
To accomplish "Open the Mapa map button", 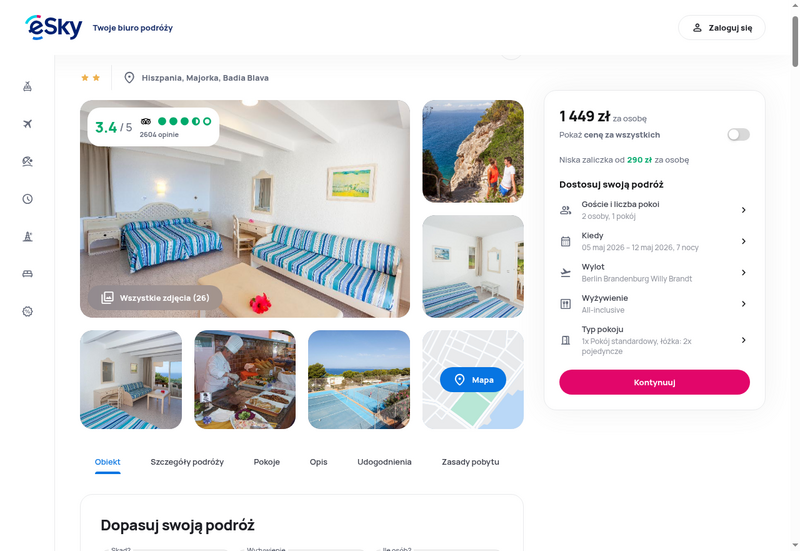I will tap(473, 380).
